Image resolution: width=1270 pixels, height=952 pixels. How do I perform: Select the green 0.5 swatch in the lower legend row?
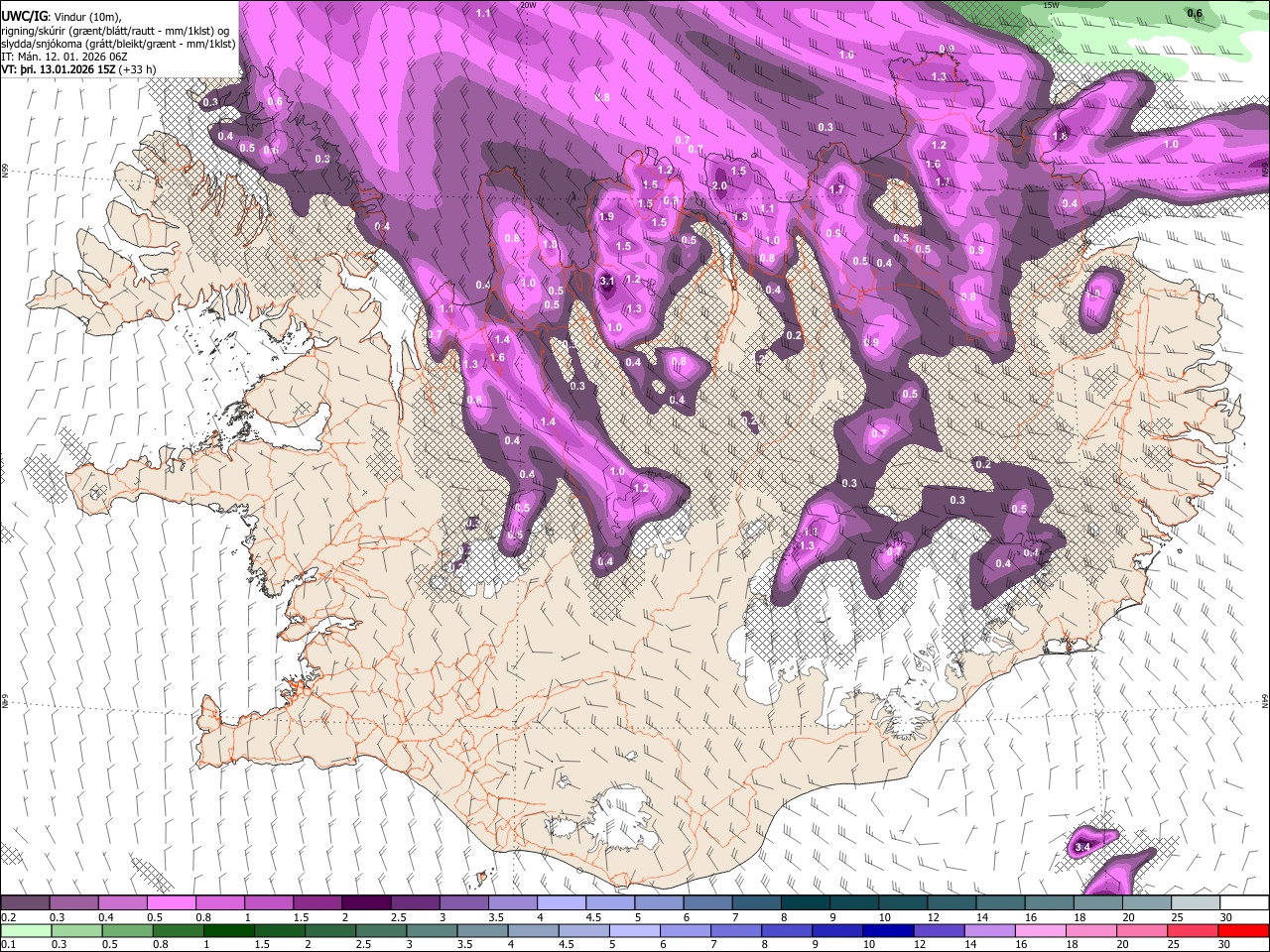pyautogui.click(x=128, y=930)
